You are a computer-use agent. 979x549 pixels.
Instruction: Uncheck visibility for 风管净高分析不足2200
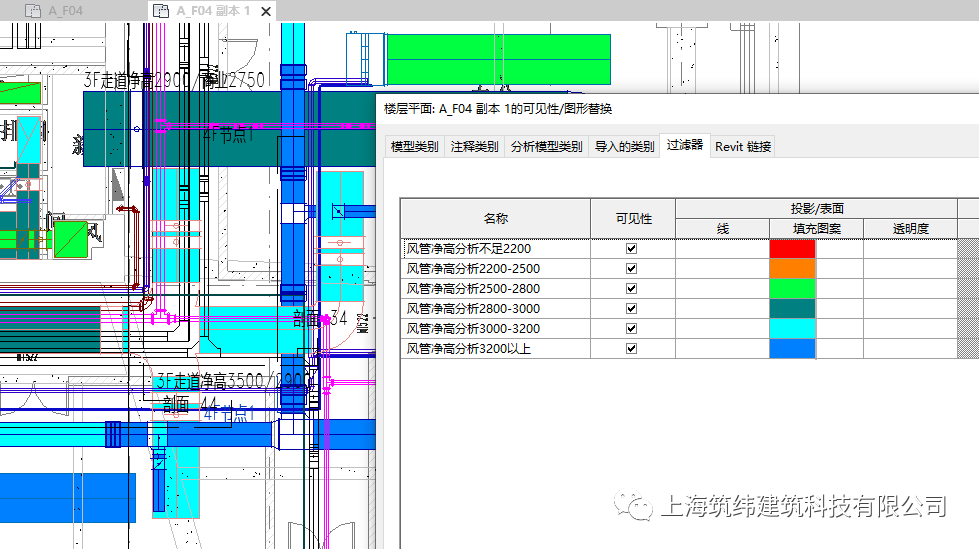pos(631,249)
